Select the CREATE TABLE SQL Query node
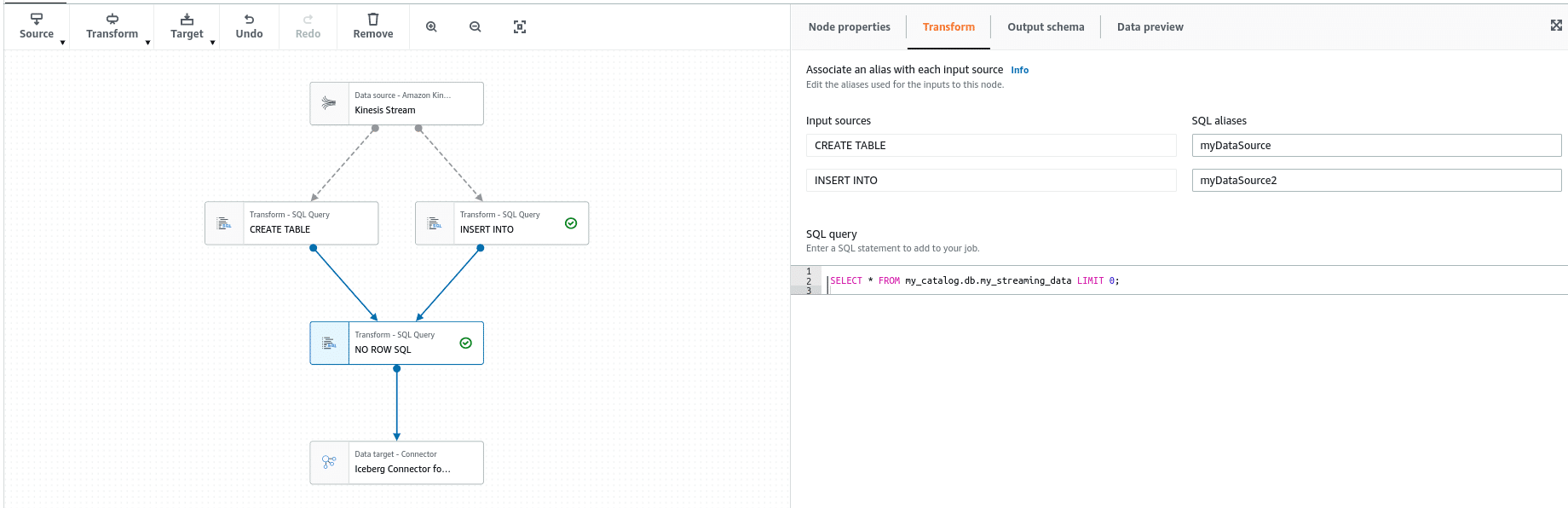1568x508 pixels. point(291,223)
